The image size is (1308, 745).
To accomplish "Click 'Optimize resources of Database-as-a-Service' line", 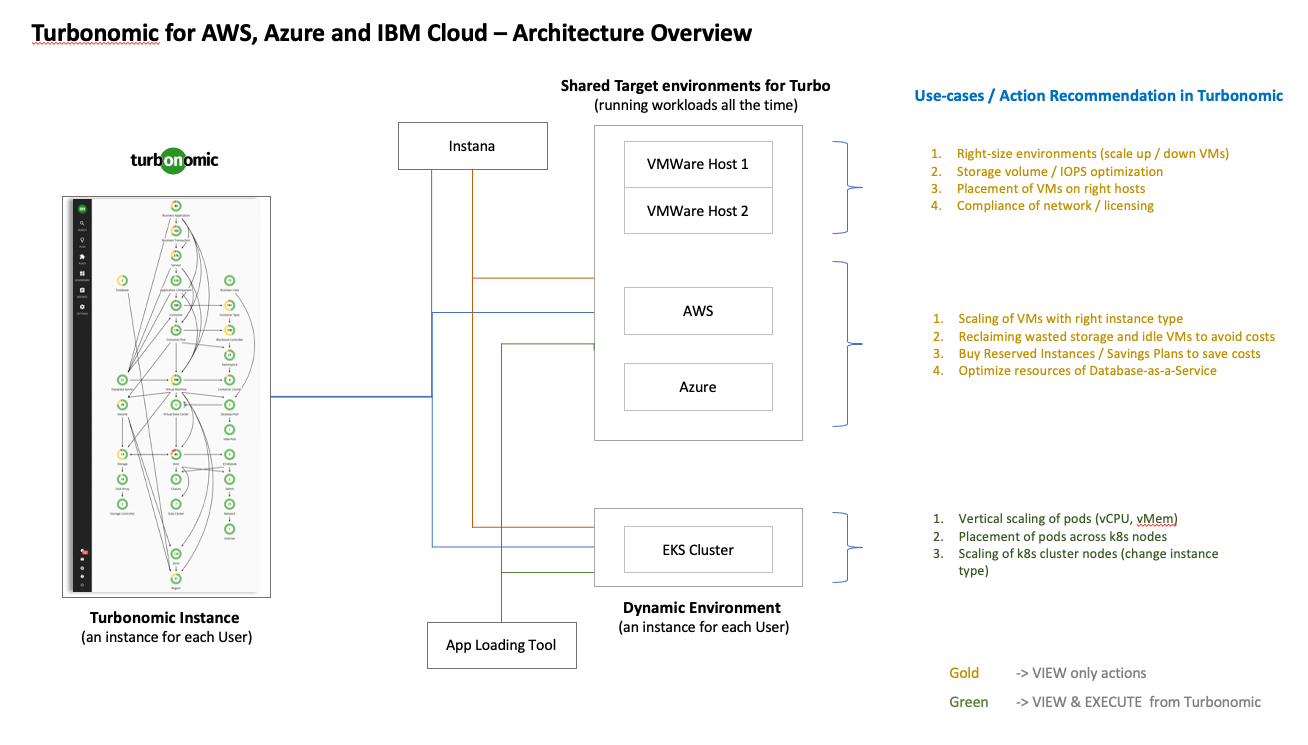I will tap(1088, 371).
